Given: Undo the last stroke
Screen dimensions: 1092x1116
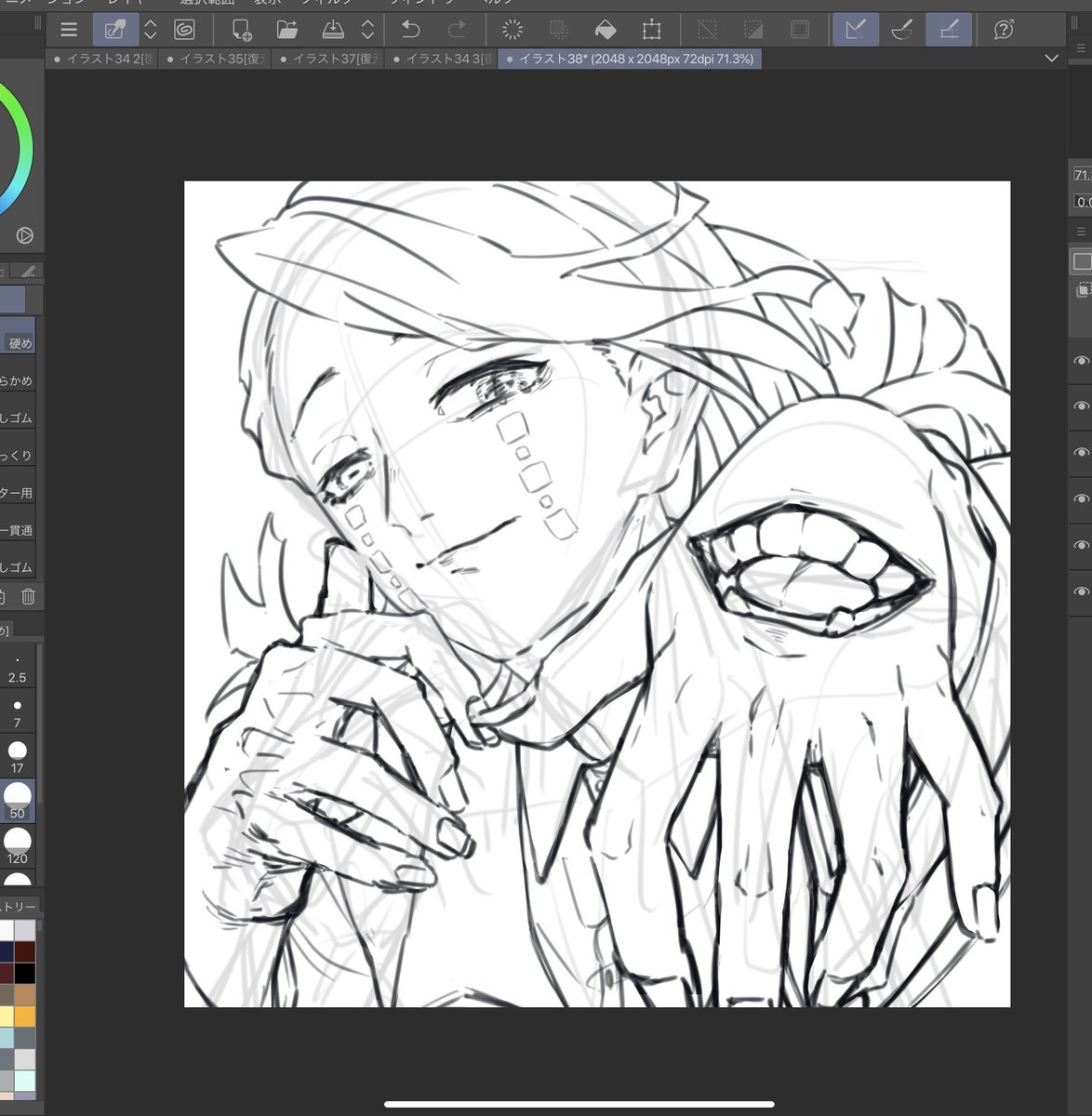Looking at the screenshot, I should [x=410, y=30].
